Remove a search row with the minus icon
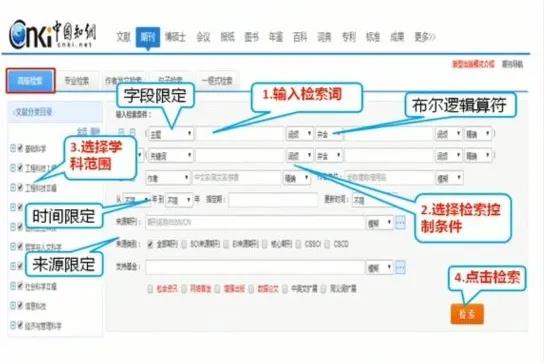 point(132,132)
